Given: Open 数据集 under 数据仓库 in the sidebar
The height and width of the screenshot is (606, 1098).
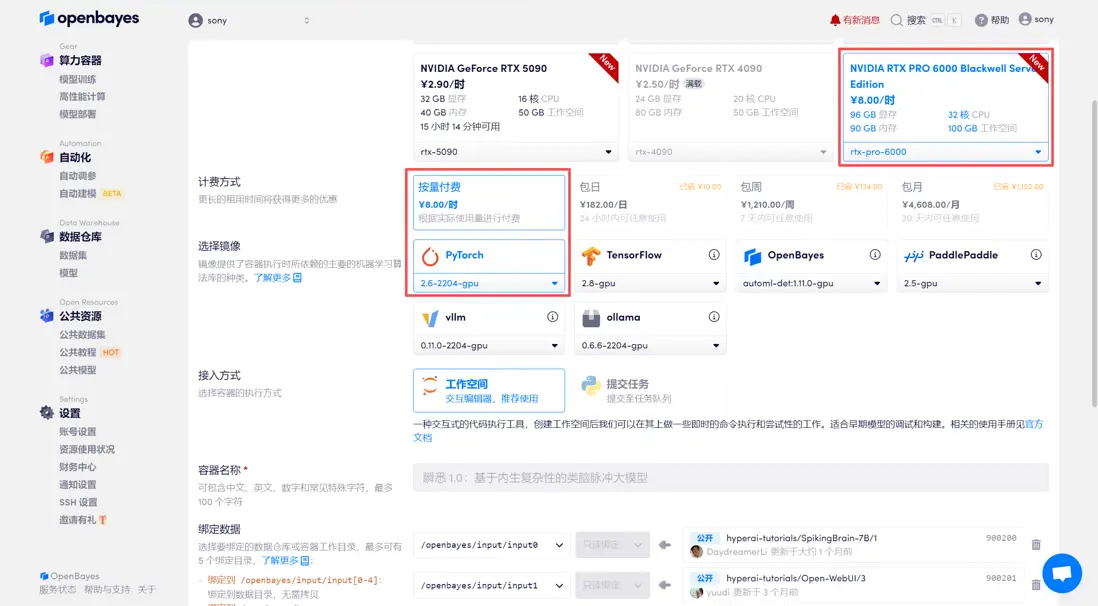Looking at the screenshot, I should coord(73,255).
